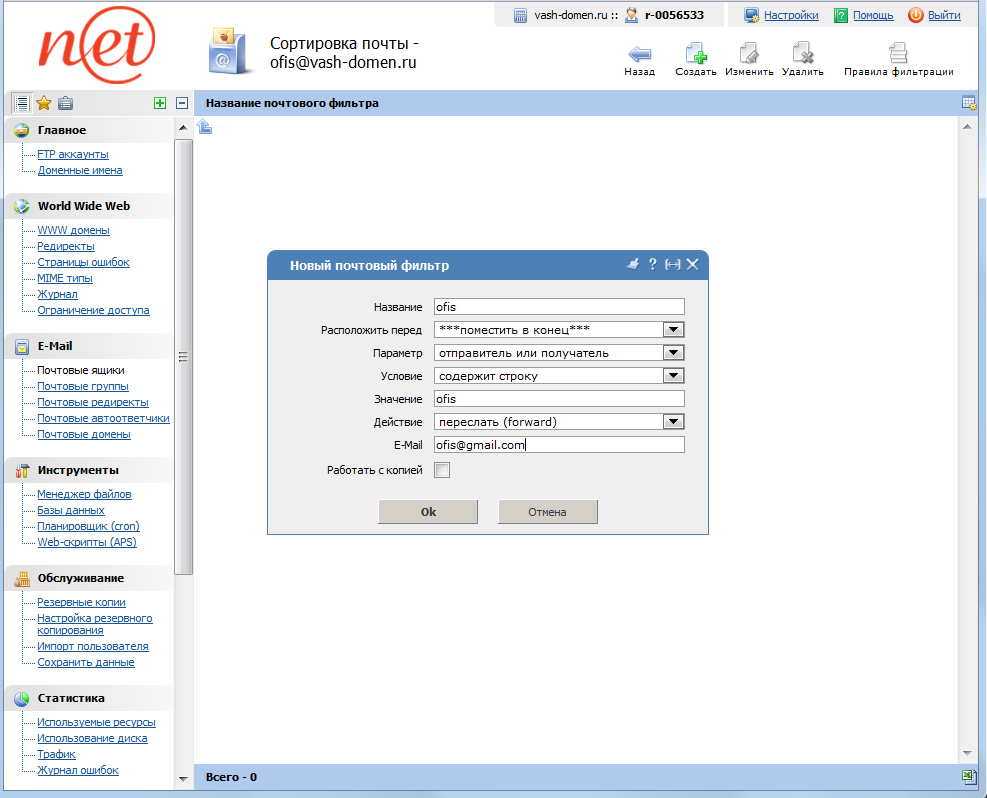This screenshot has height=798, width=987.
Task: Click the Изменить edit icon
Action: pyautogui.click(x=749, y=54)
